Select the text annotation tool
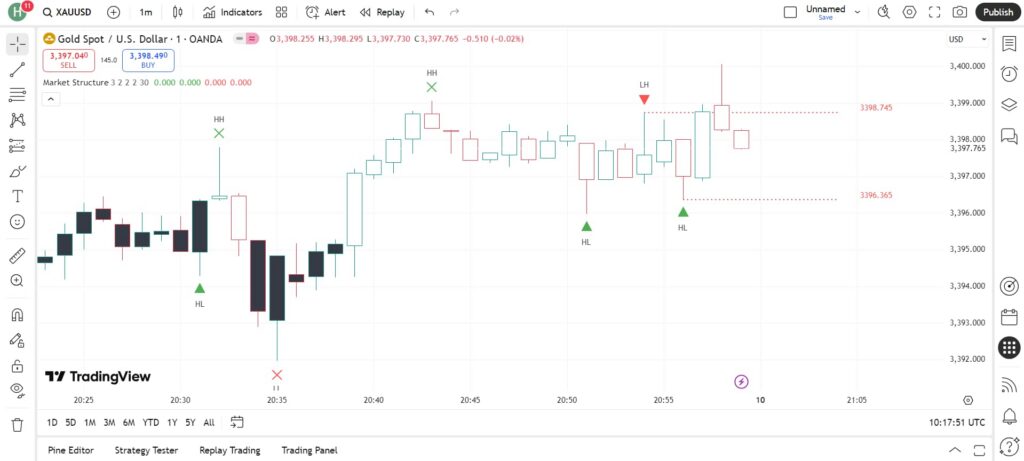The width and height of the screenshot is (1024, 461). (x=18, y=197)
